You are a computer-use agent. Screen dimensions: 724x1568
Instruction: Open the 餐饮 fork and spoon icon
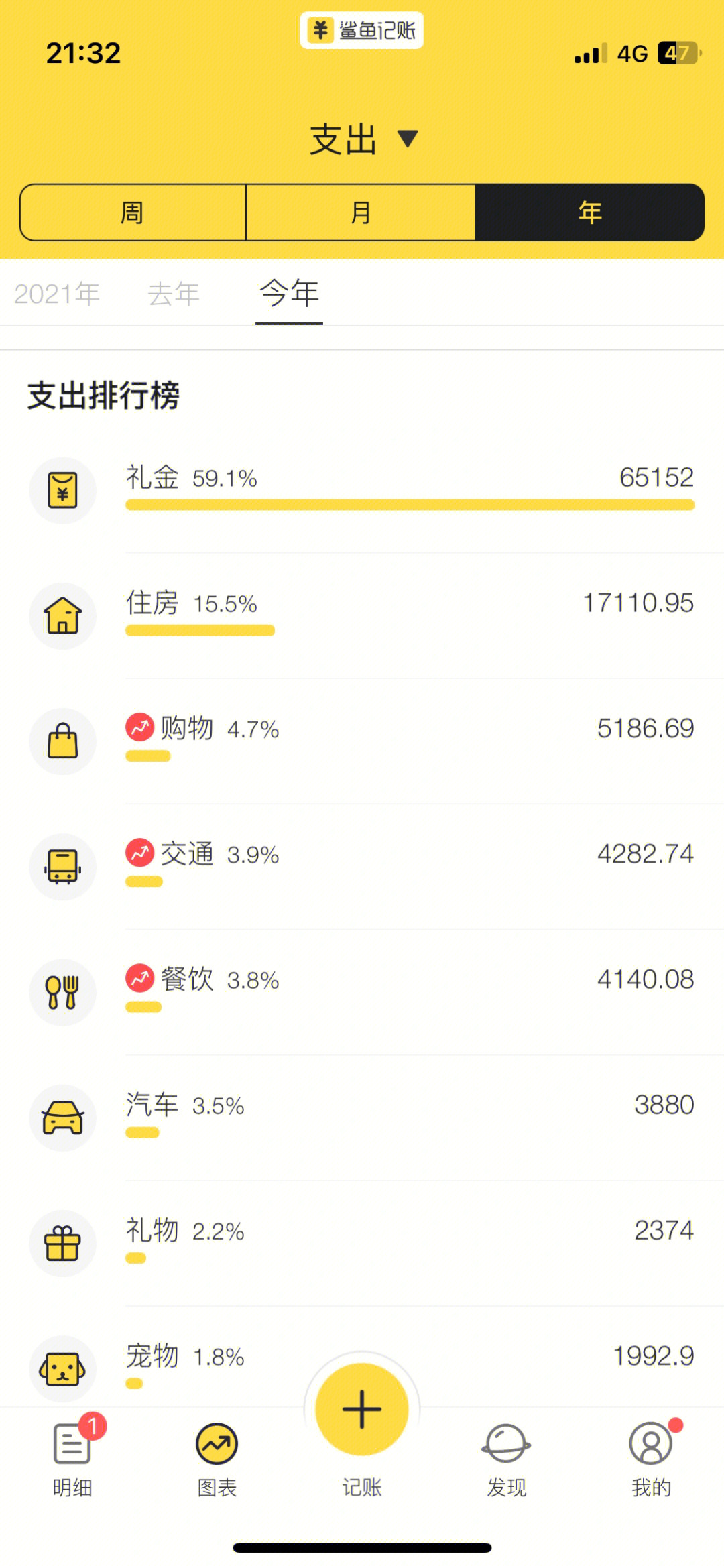click(x=62, y=992)
